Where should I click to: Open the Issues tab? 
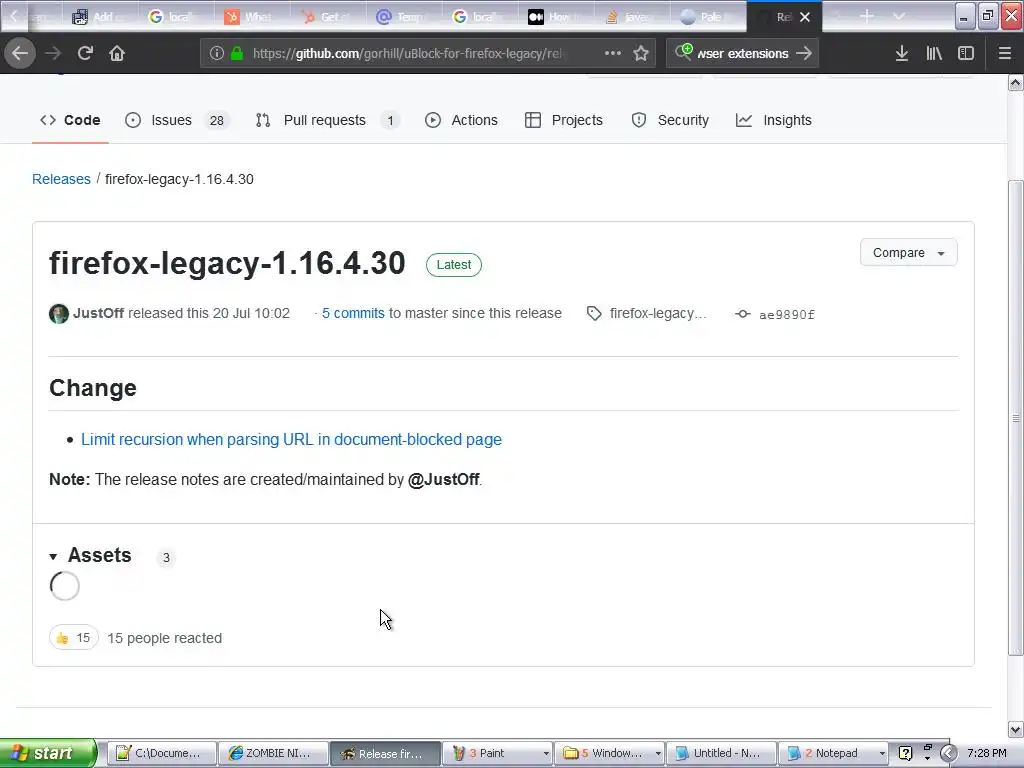[178, 120]
